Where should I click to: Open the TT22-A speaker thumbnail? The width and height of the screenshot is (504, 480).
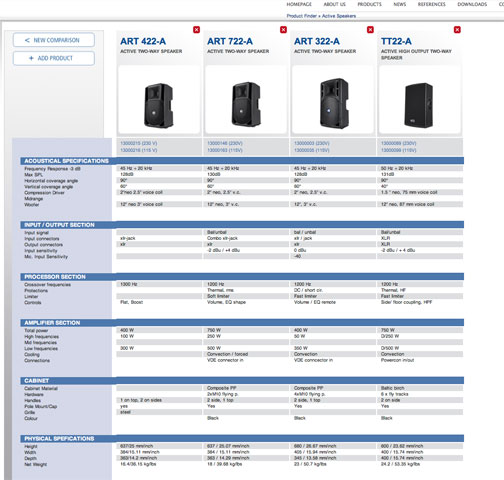pyautogui.click(x=420, y=100)
